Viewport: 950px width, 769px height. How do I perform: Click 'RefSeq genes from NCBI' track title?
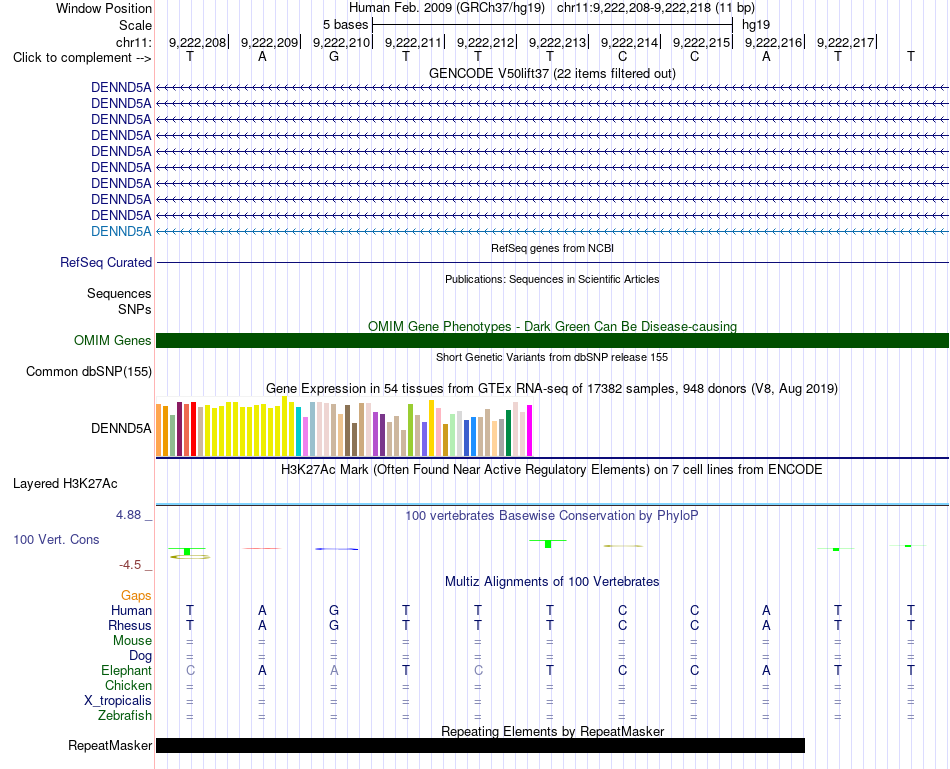[552, 248]
